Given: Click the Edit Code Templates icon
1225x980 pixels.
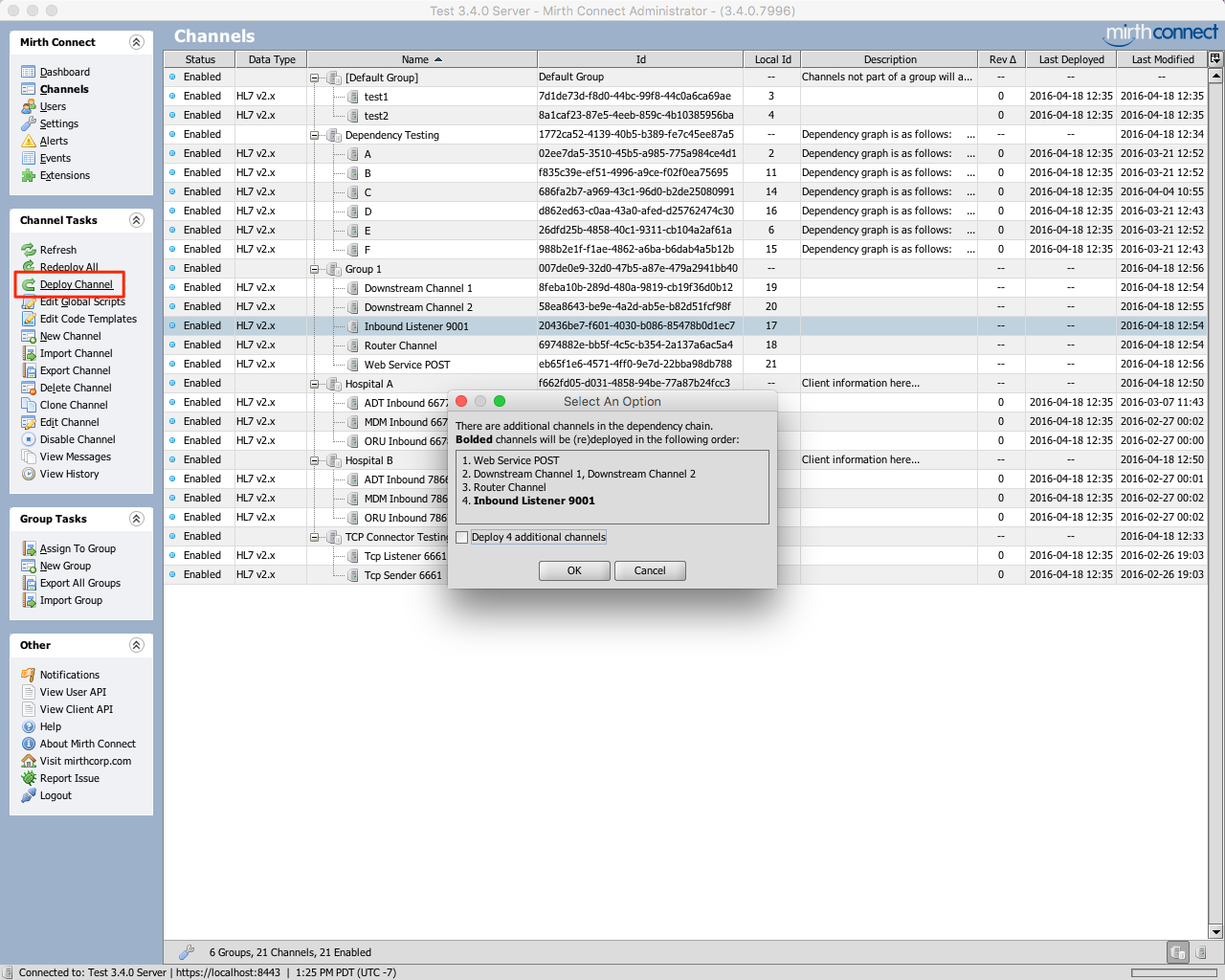Looking at the screenshot, I should point(29,319).
